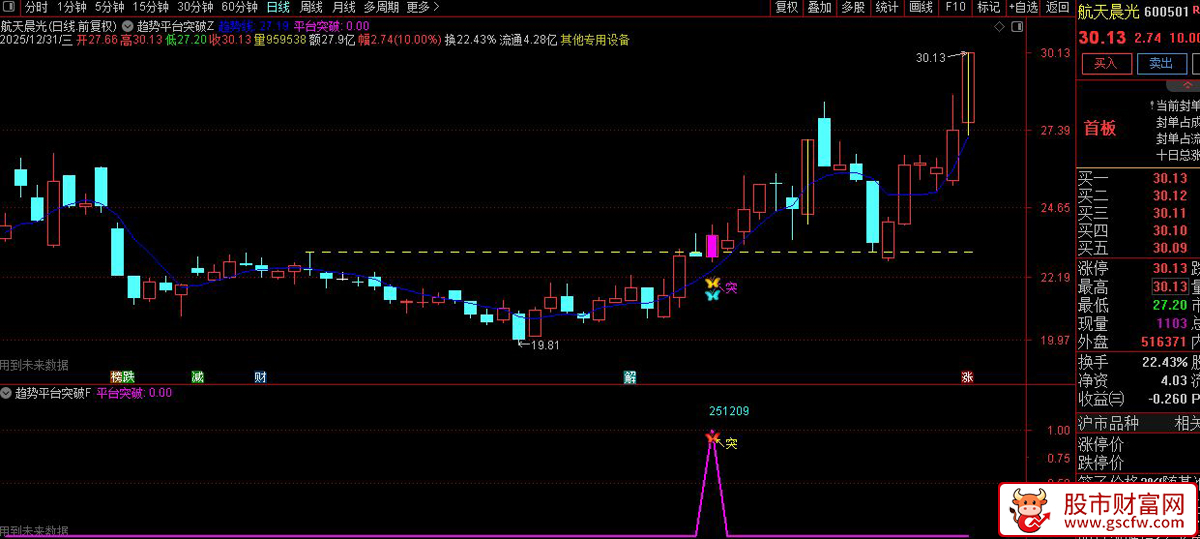Click the stock name 航天晨光 in the quote header

tap(1109, 12)
